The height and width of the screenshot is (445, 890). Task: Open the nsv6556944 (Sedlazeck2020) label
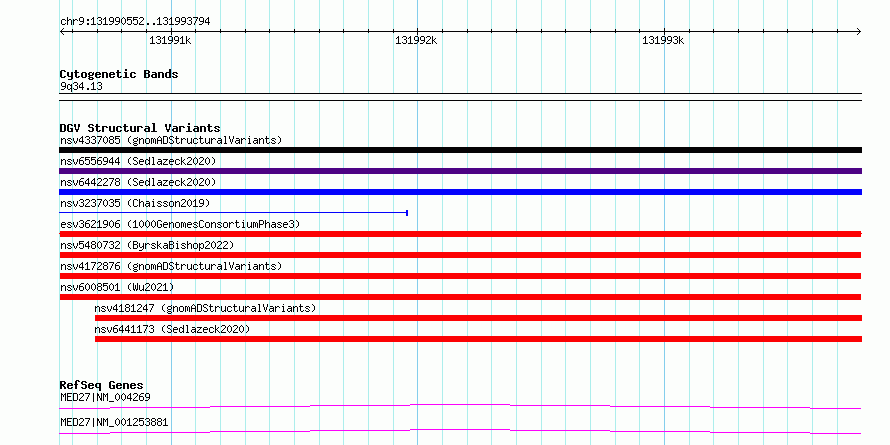click(138, 161)
